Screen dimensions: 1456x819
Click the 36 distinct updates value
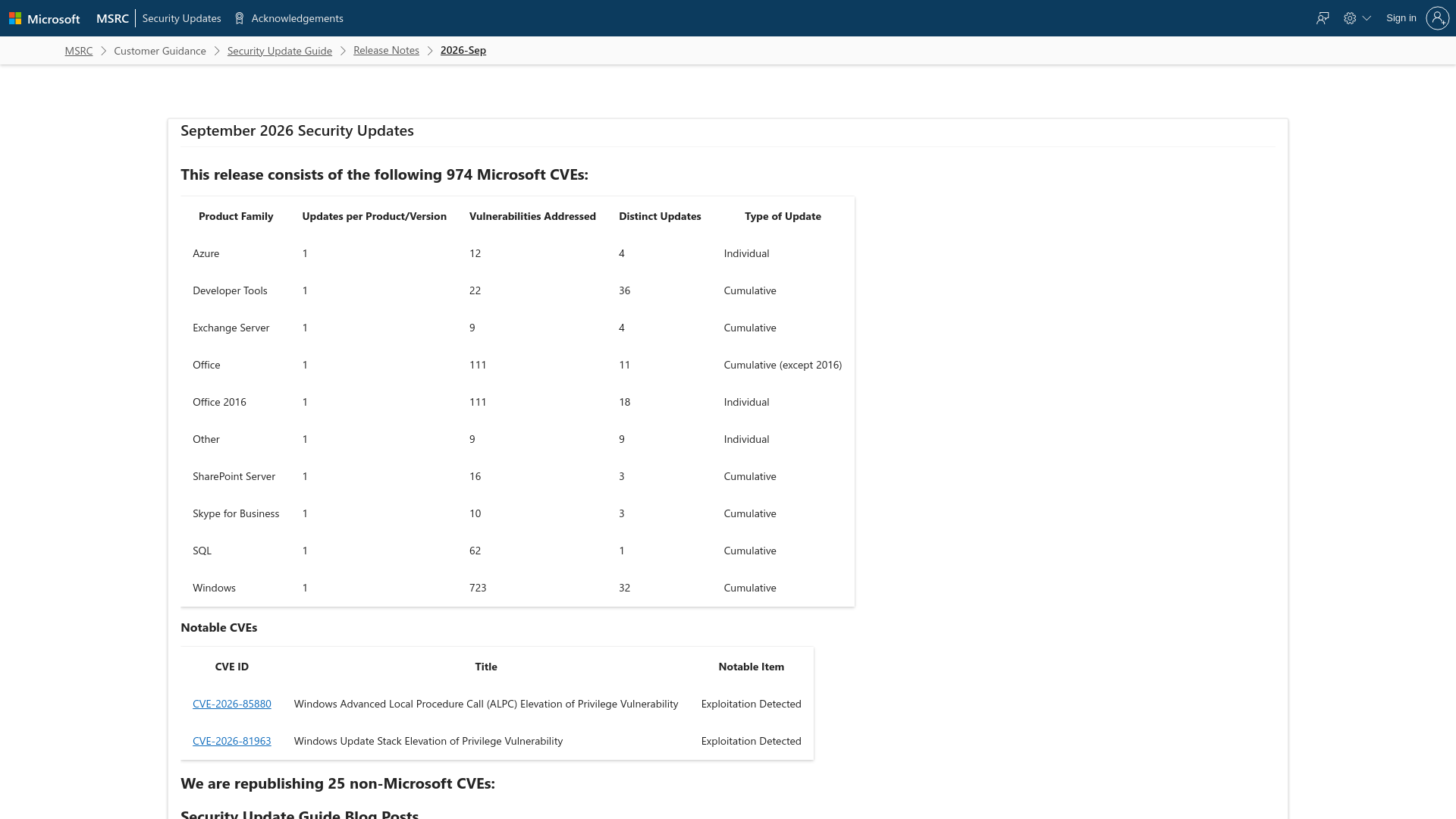[624, 290]
